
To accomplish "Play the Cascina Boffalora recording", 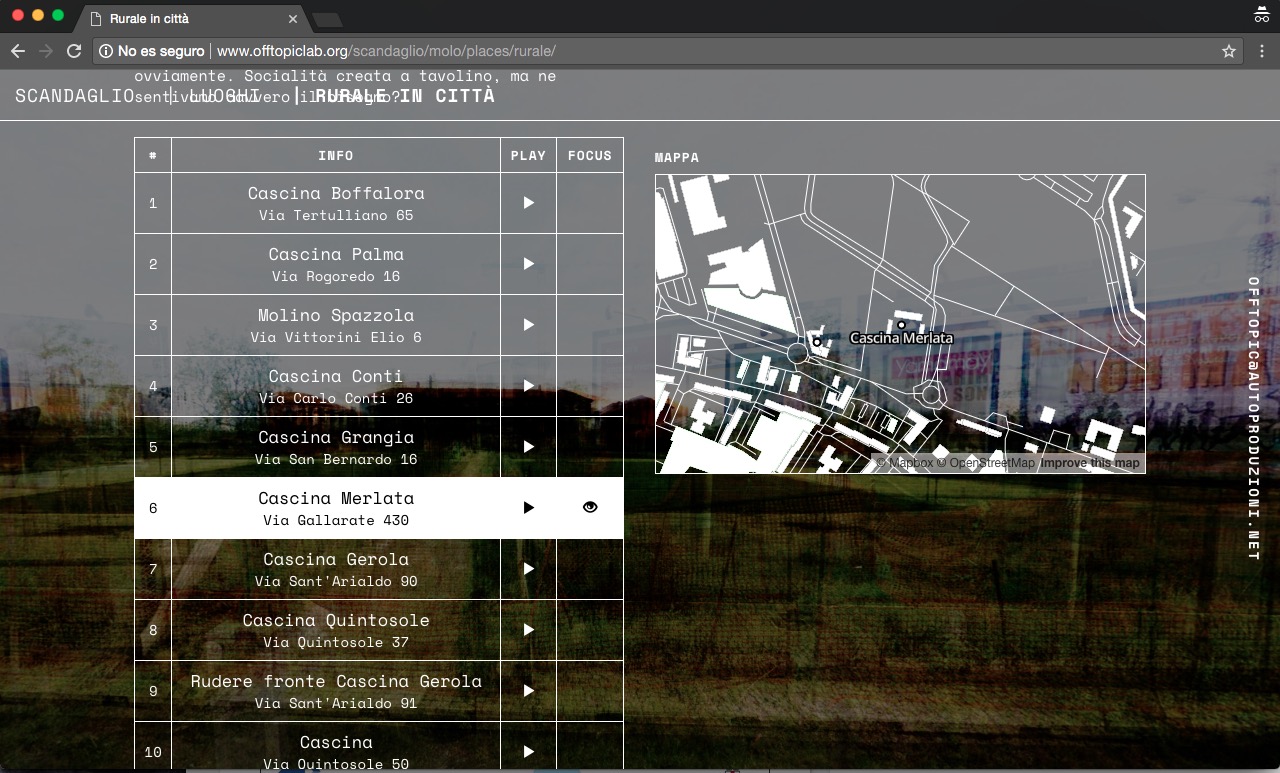I will coord(528,203).
